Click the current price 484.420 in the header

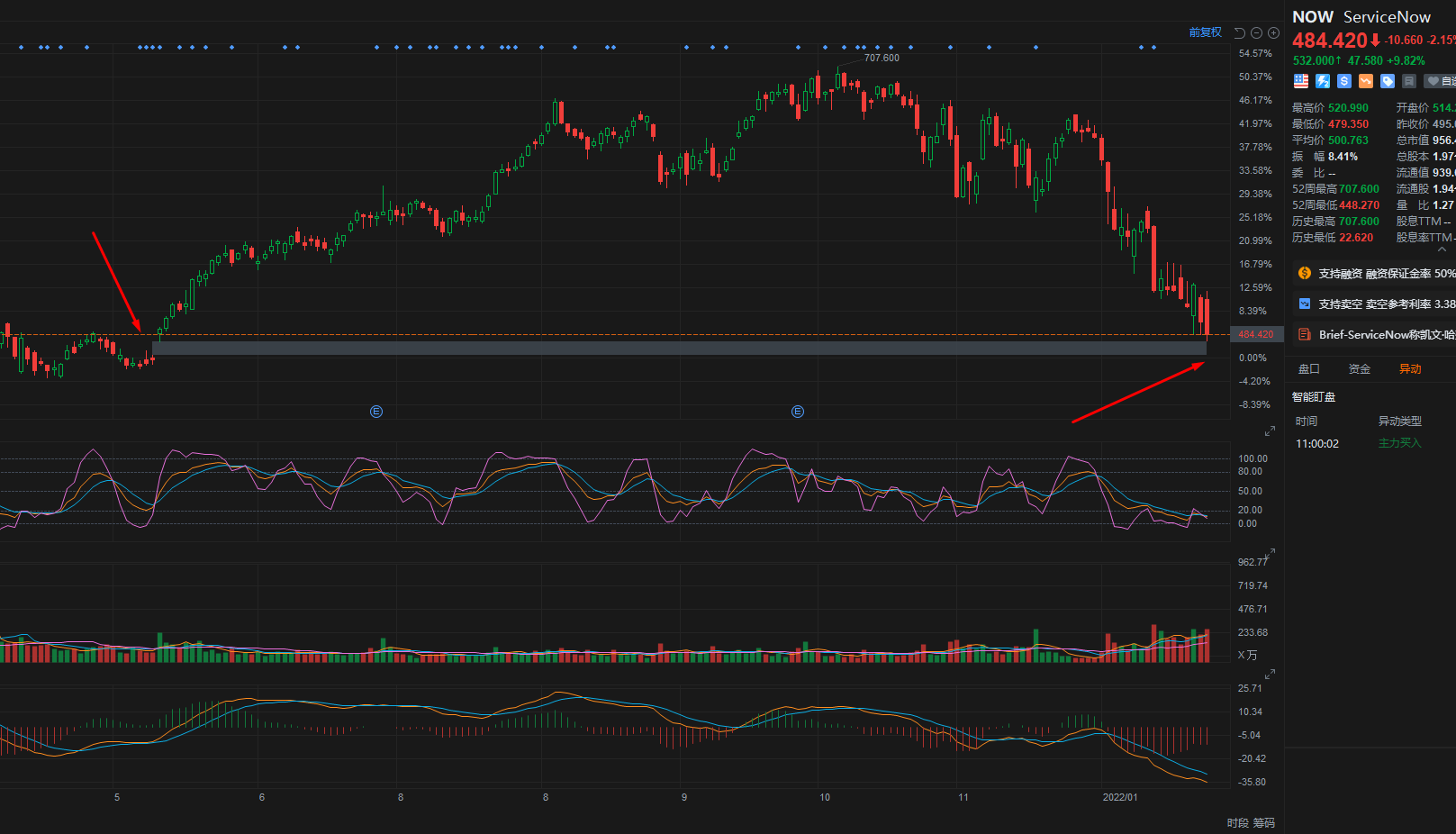pyautogui.click(x=1330, y=41)
